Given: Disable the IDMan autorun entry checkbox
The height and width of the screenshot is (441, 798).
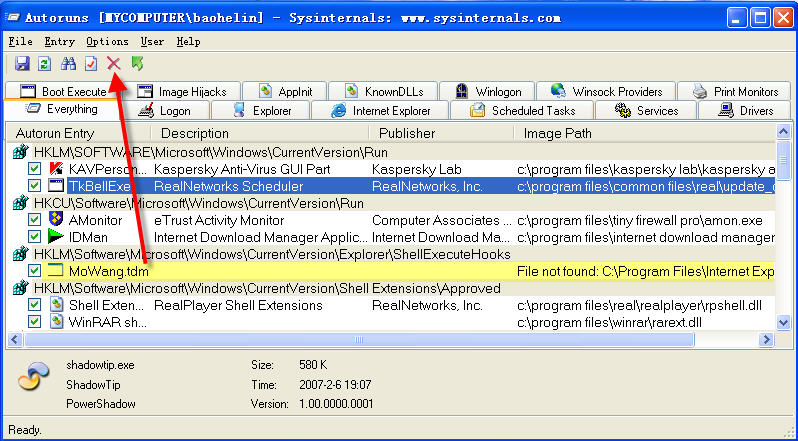Looking at the screenshot, I should tap(35, 237).
